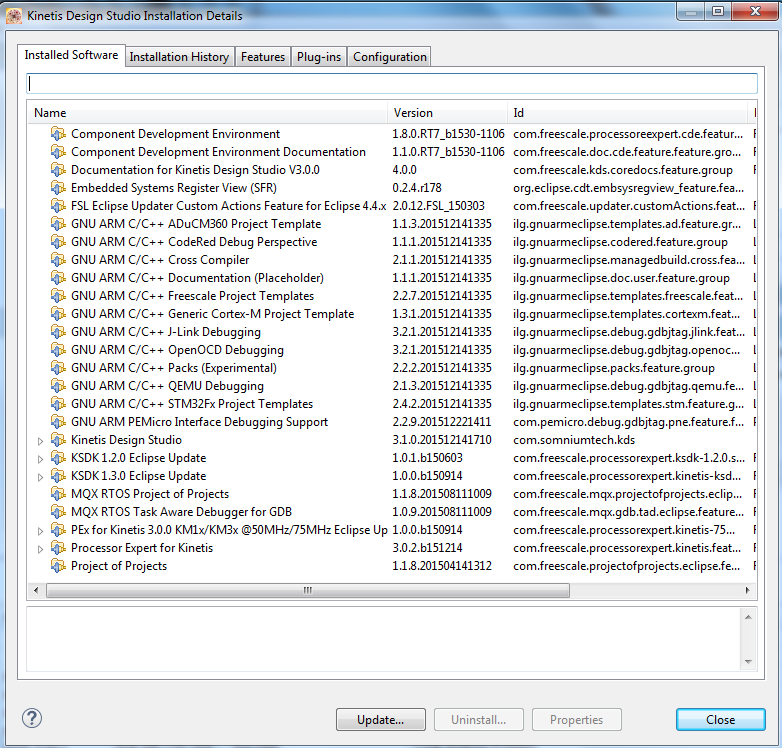Click the id com.somniumtech.kds
Image resolution: width=782 pixels, height=748 pixels.
tap(574, 440)
